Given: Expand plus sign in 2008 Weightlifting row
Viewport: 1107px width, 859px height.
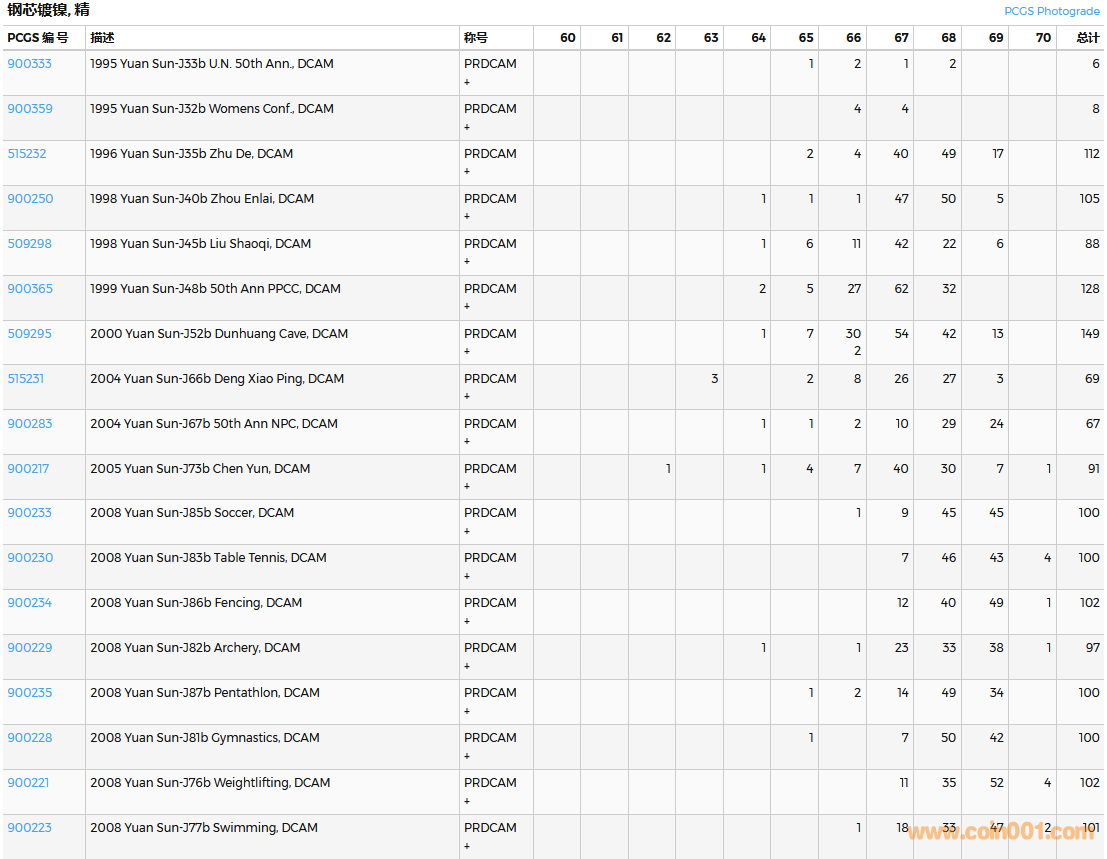Looking at the screenshot, I should click(x=467, y=801).
